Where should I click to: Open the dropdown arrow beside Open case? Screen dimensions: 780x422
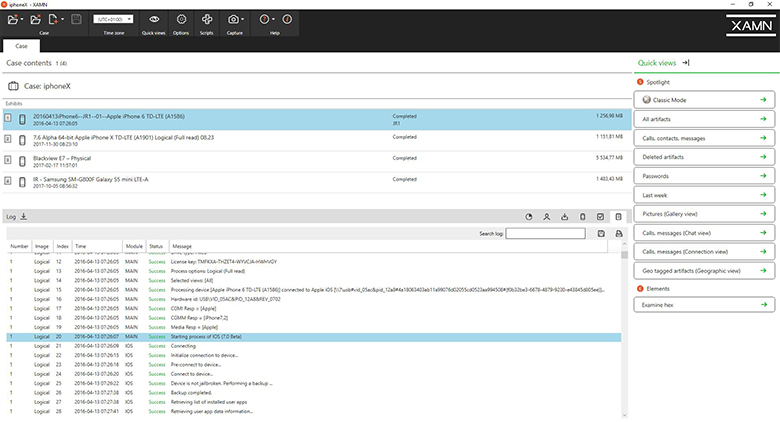point(22,19)
